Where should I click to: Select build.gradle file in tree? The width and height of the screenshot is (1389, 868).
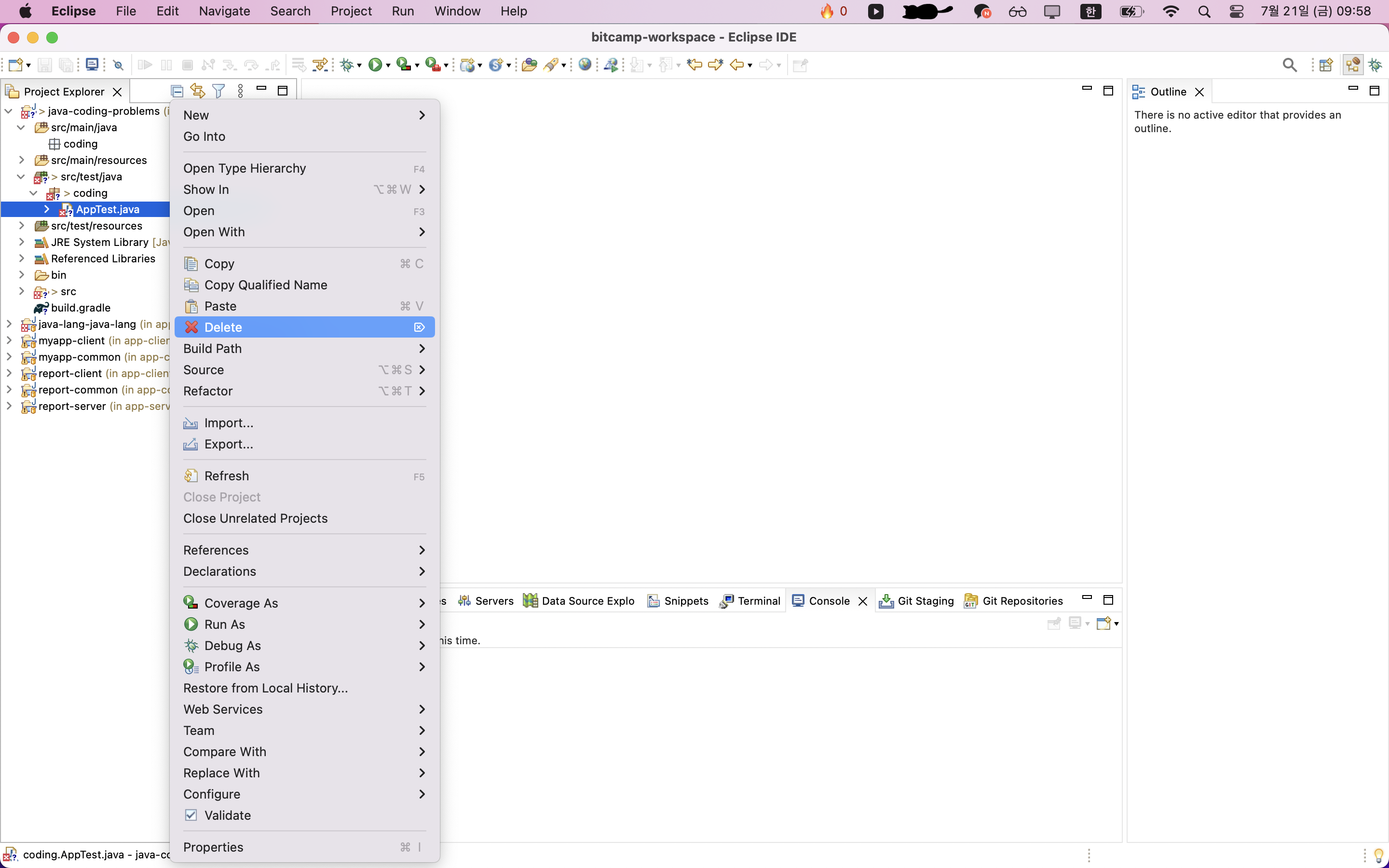[81, 308]
